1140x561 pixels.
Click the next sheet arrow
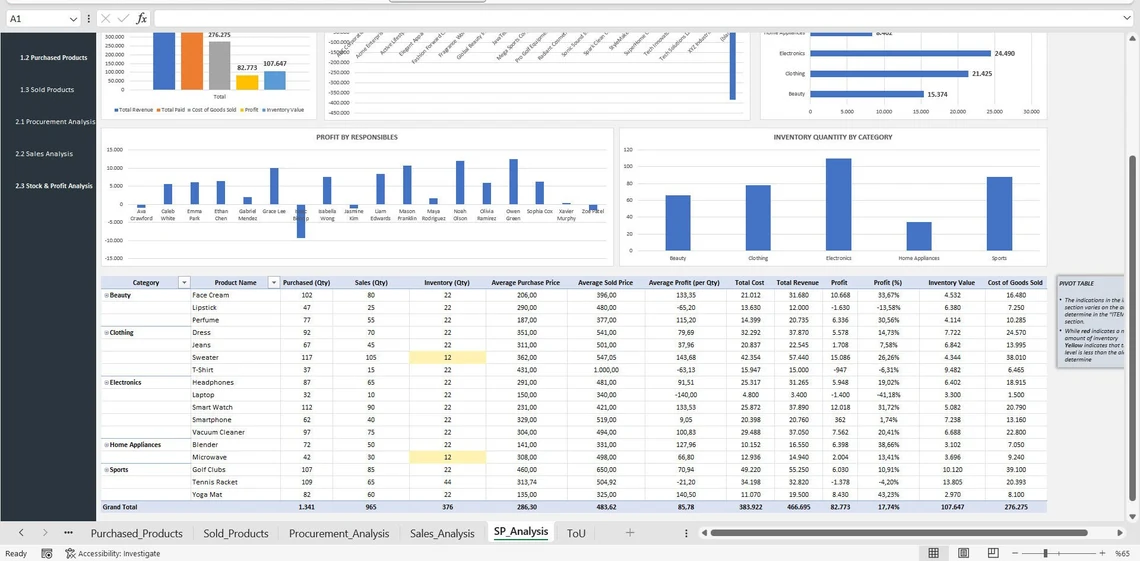[x=45, y=533]
